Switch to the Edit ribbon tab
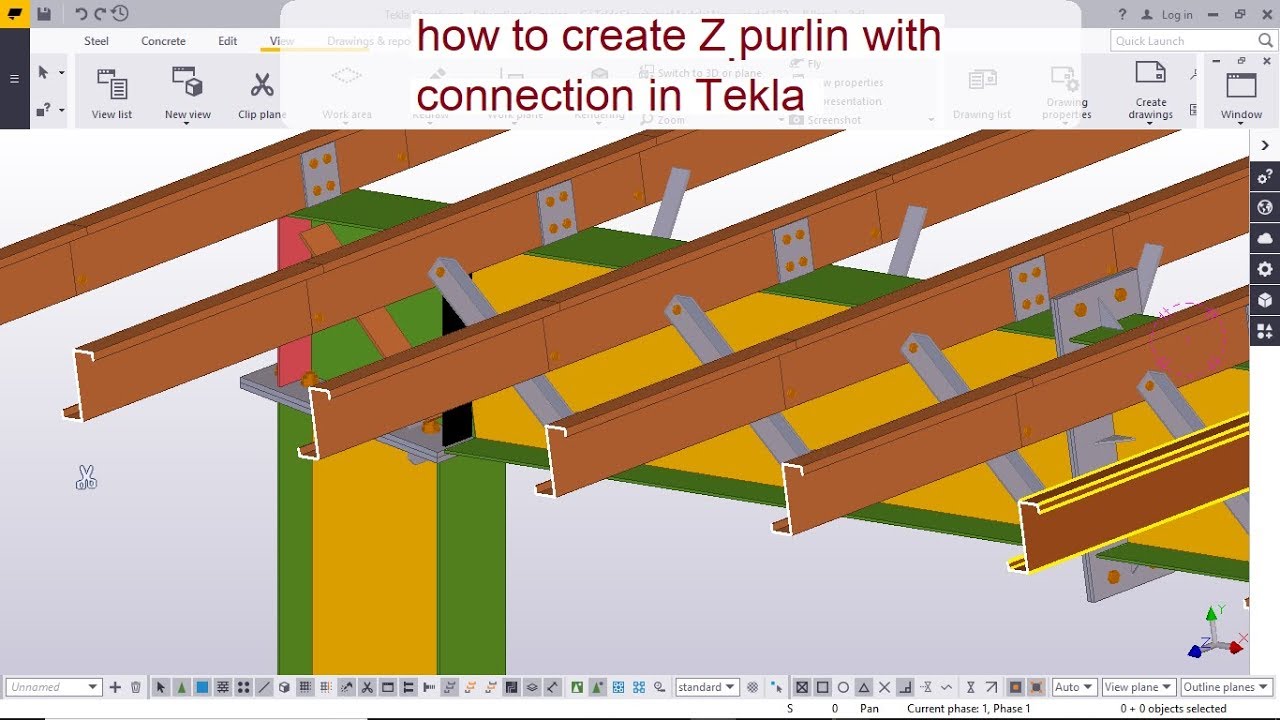 (228, 41)
